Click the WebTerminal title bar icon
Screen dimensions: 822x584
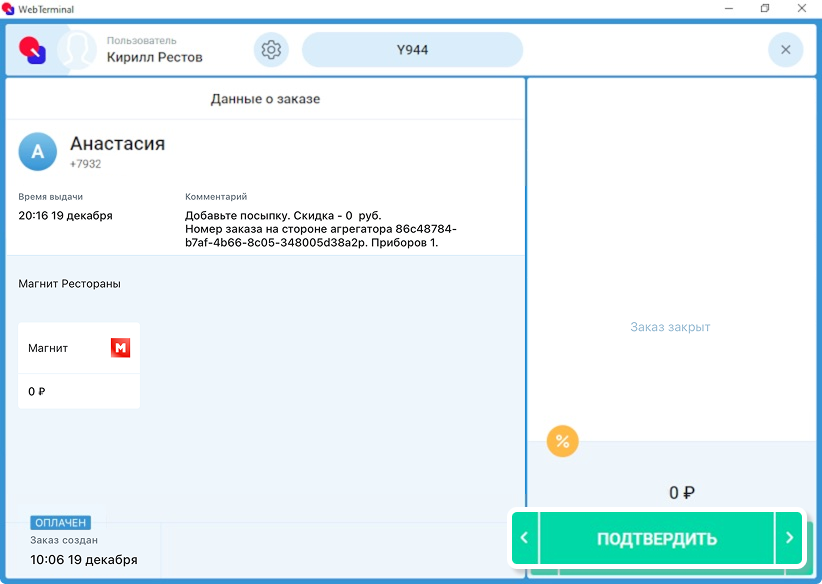pyautogui.click(x=9, y=9)
